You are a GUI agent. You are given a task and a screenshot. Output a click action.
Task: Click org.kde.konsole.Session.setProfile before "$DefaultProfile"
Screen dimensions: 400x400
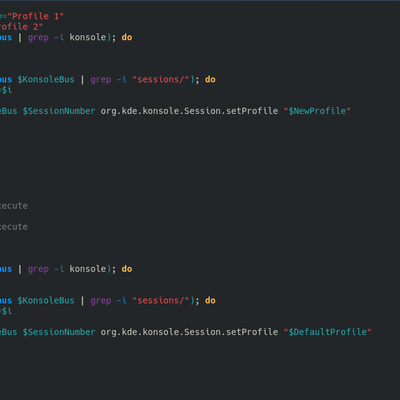coord(189,332)
